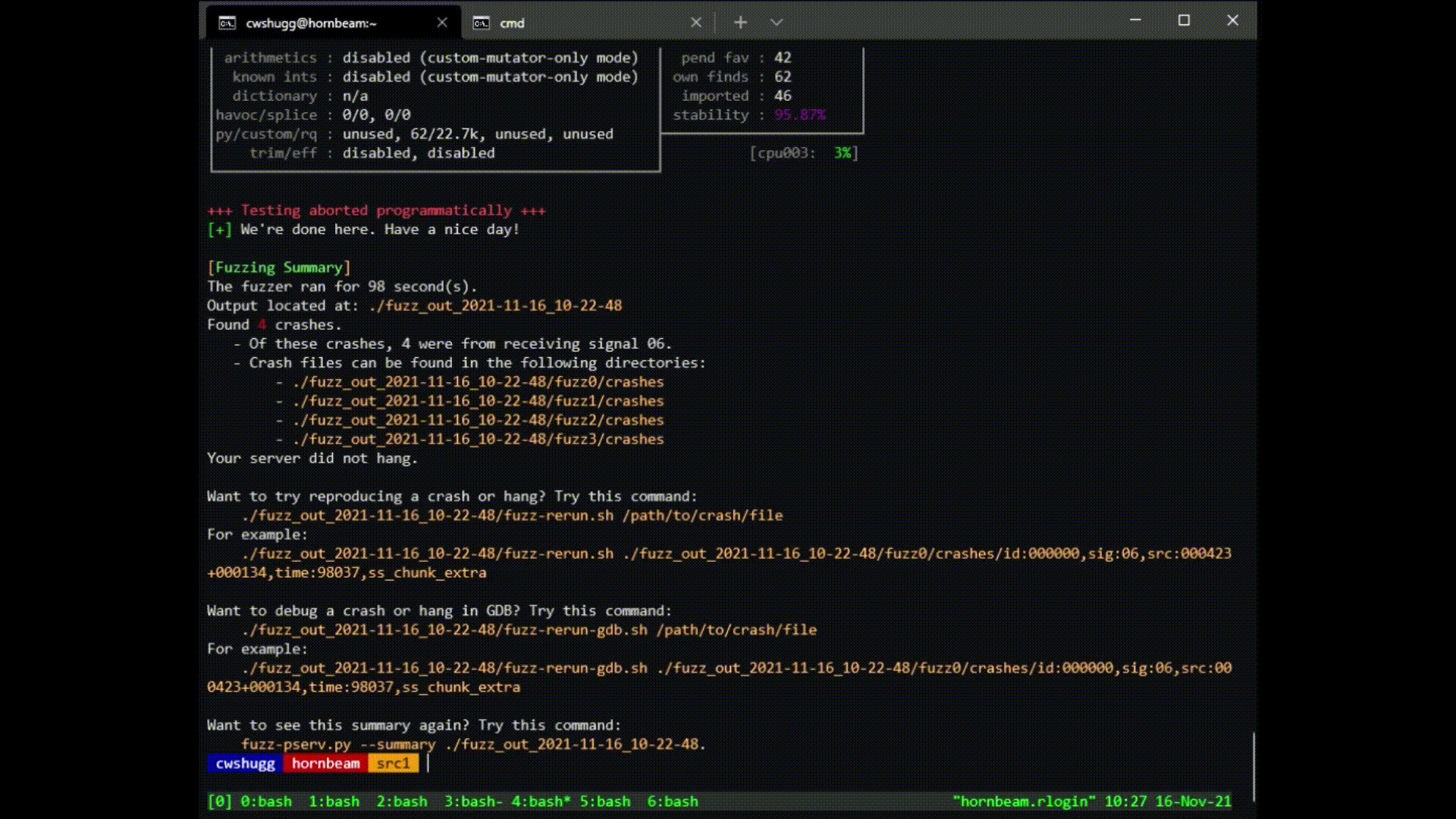Close the cmd tab
The width and height of the screenshot is (1456, 819).
tap(696, 23)
